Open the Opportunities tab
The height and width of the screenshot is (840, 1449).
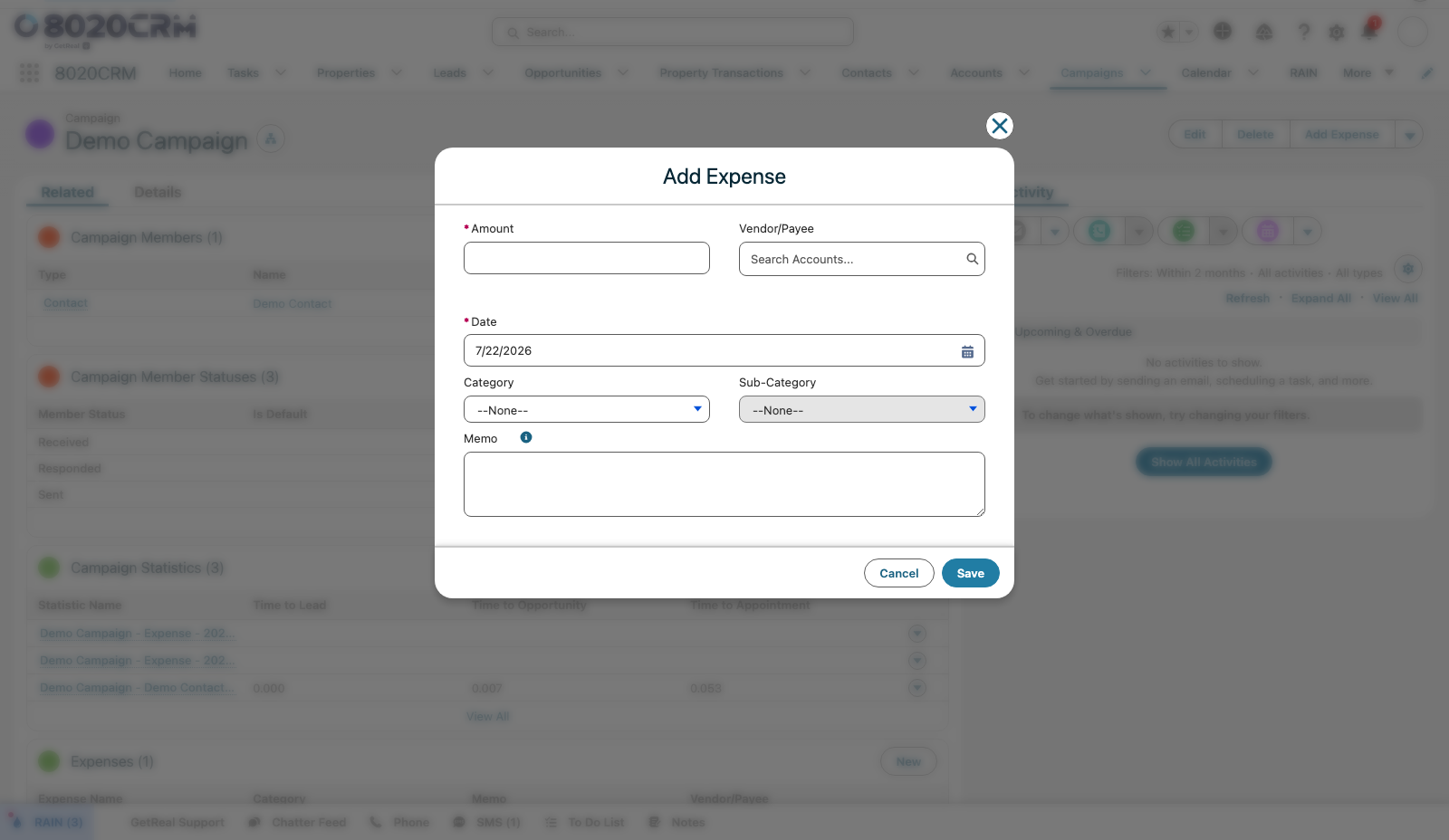point(563,72)
